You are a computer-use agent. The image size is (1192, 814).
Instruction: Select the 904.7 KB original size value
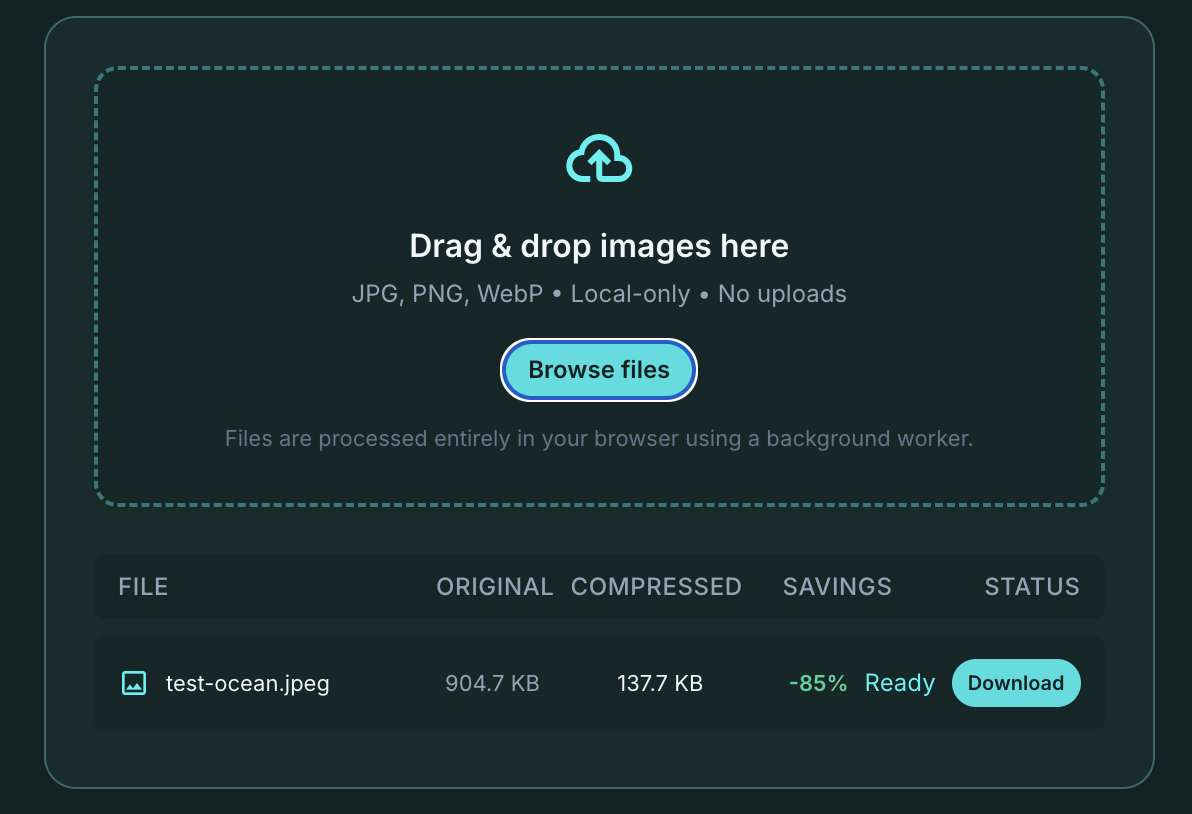492,683
